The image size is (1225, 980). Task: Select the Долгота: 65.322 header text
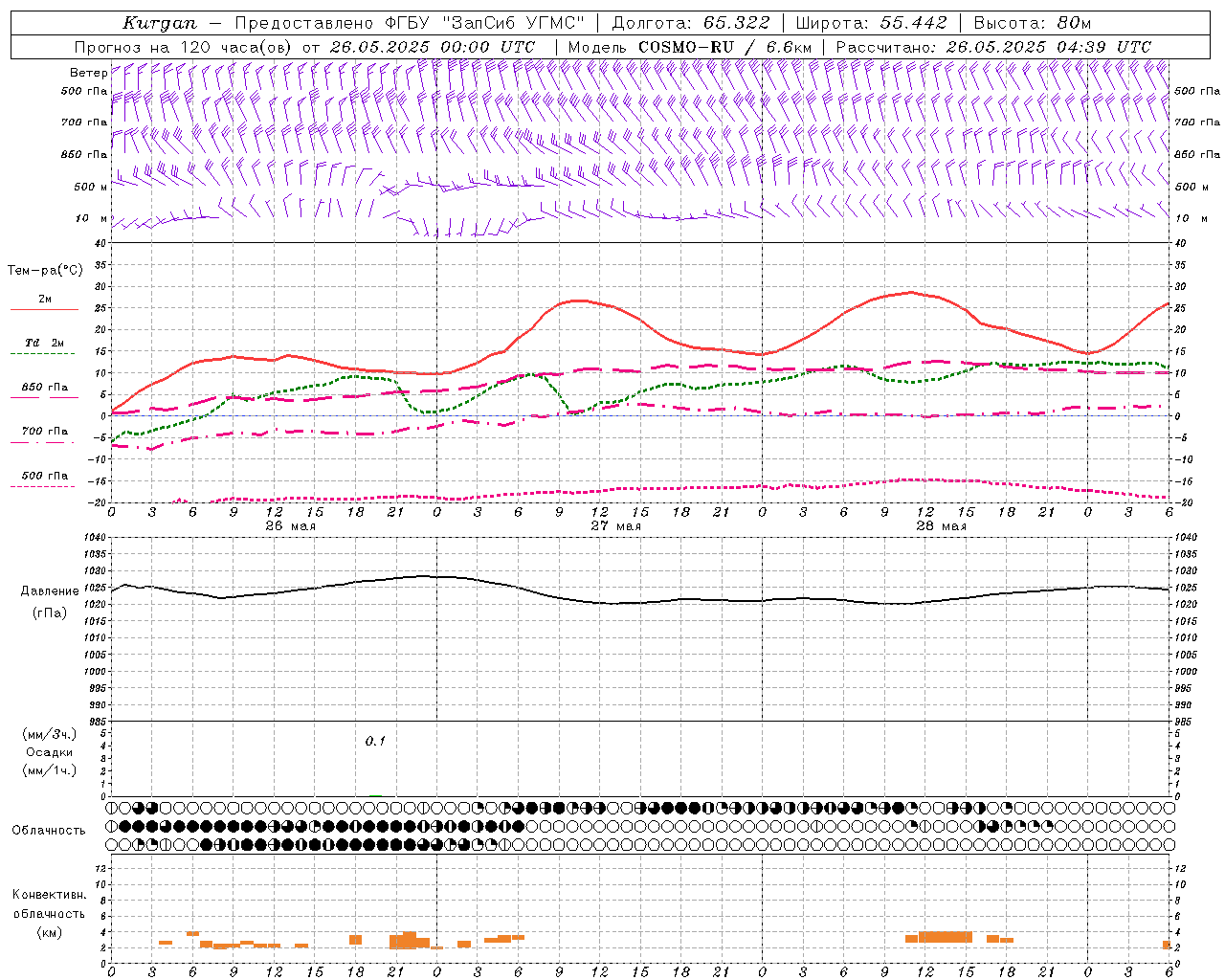coord(691,23)
